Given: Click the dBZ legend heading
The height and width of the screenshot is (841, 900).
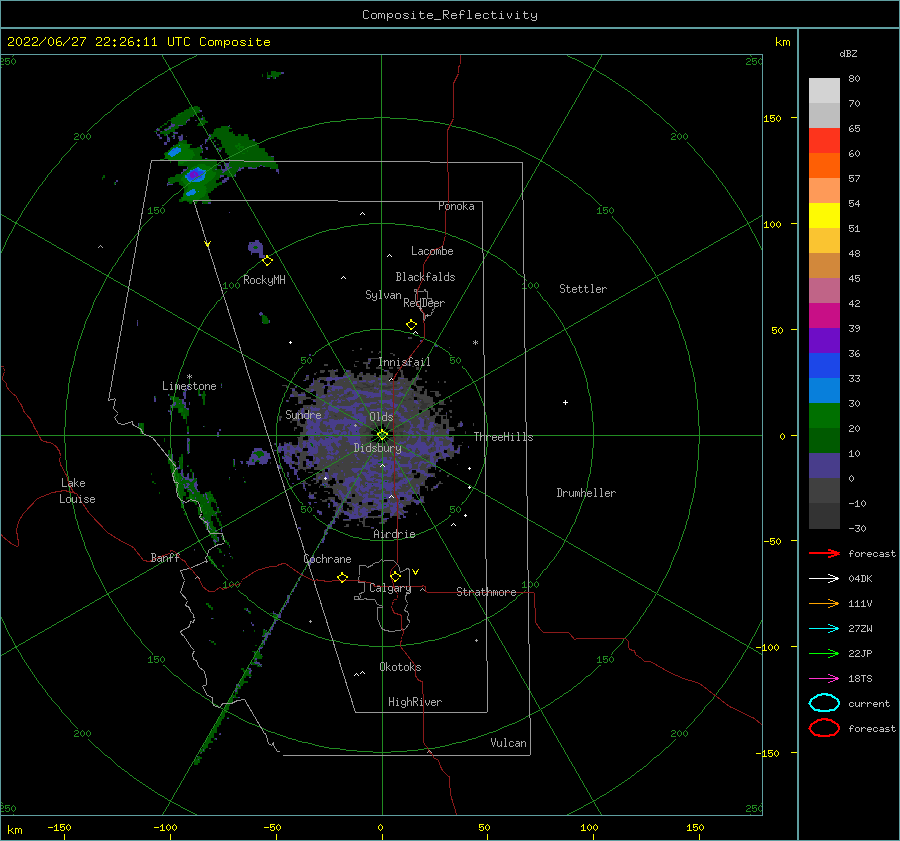Looking at the screenshot, I should pos(848,54).
